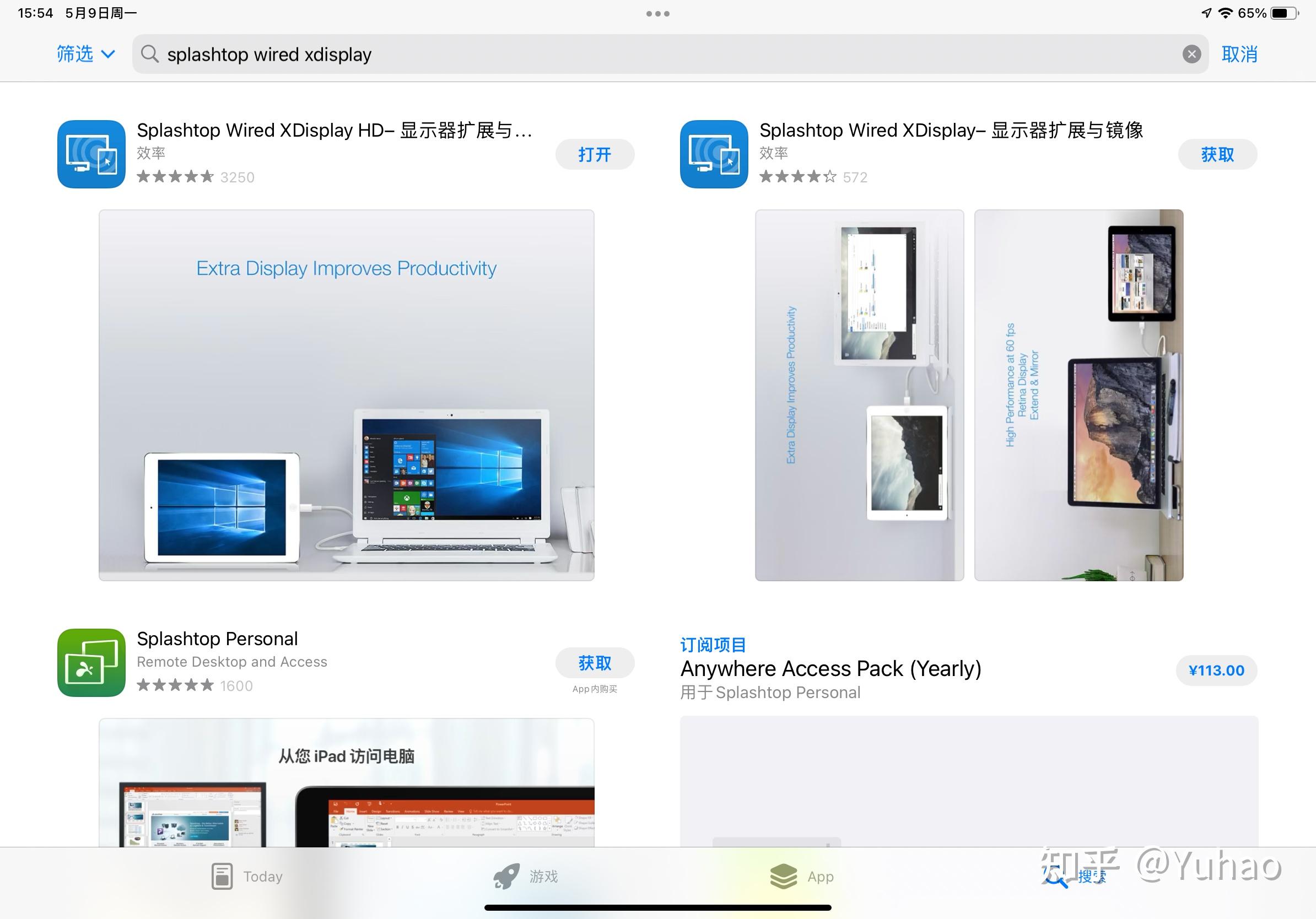
Task: Tap the green Splashtop Personal app icon
Action: [91, 662]
